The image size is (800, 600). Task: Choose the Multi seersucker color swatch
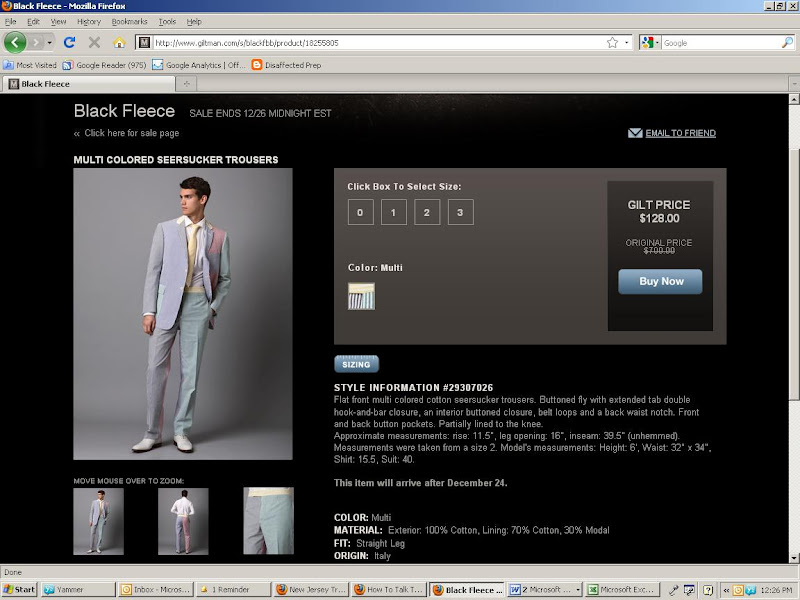[361, 296]
